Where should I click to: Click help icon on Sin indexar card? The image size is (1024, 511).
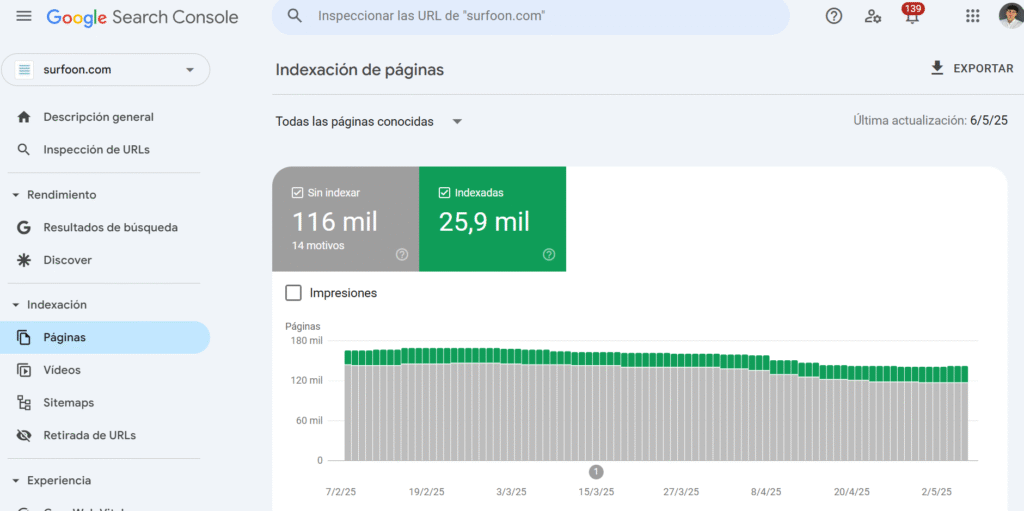pos(402,255)
